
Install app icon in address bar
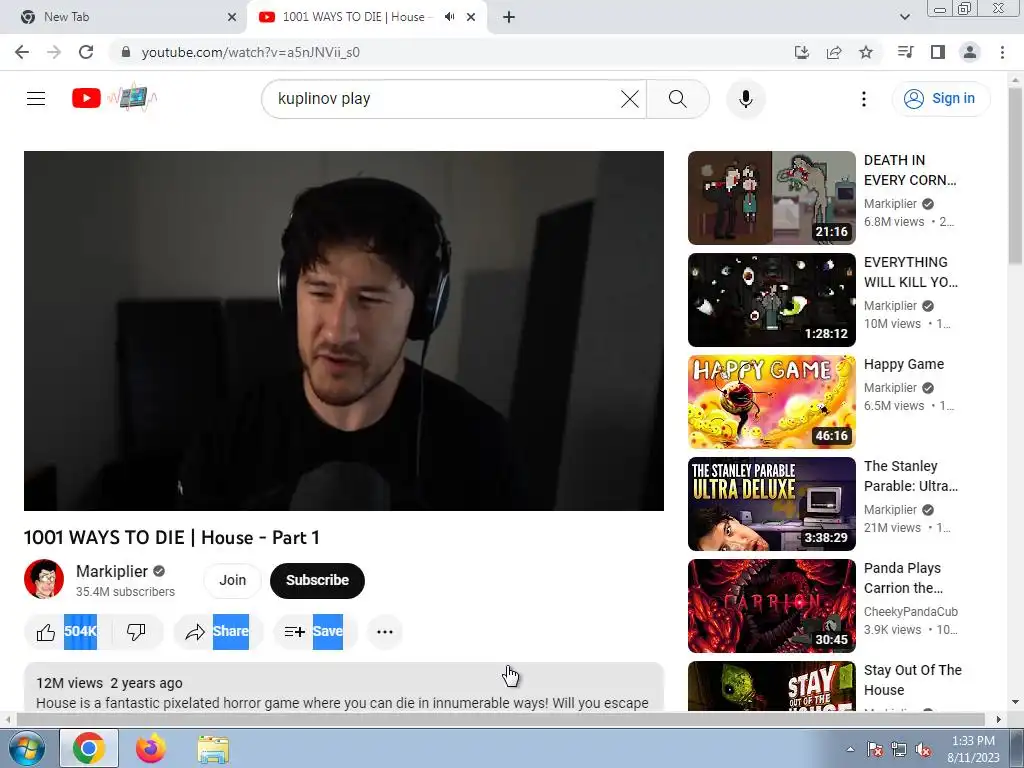801,52
